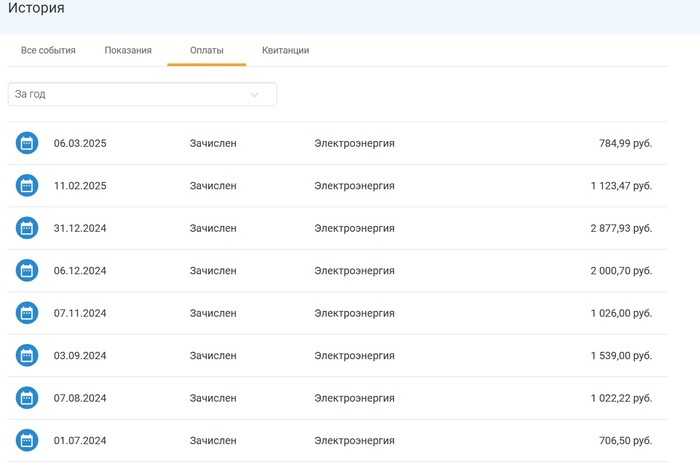Click calendar icon for 01.07.2024 payment
Image resolution: width=700 pixels, height=463 pixels.
27,441
